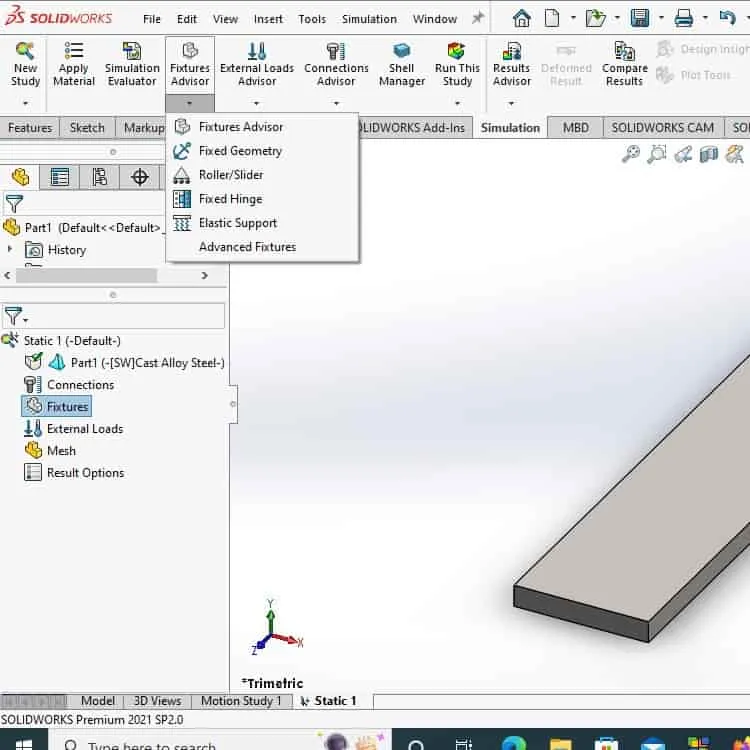The image size is (750, 750).
Task: Click the Print icon
Action: coord(684,19)
